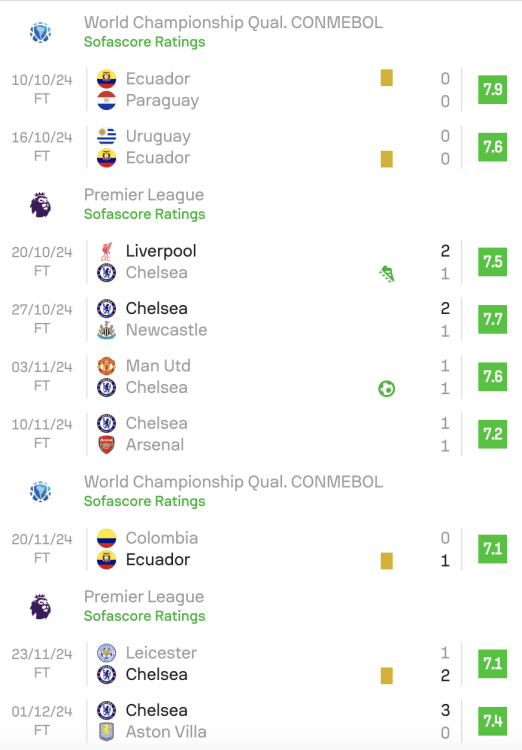Viewport: 522px width, 750px height.
Task: Click the Man Utd club crest
Action: 106,366
